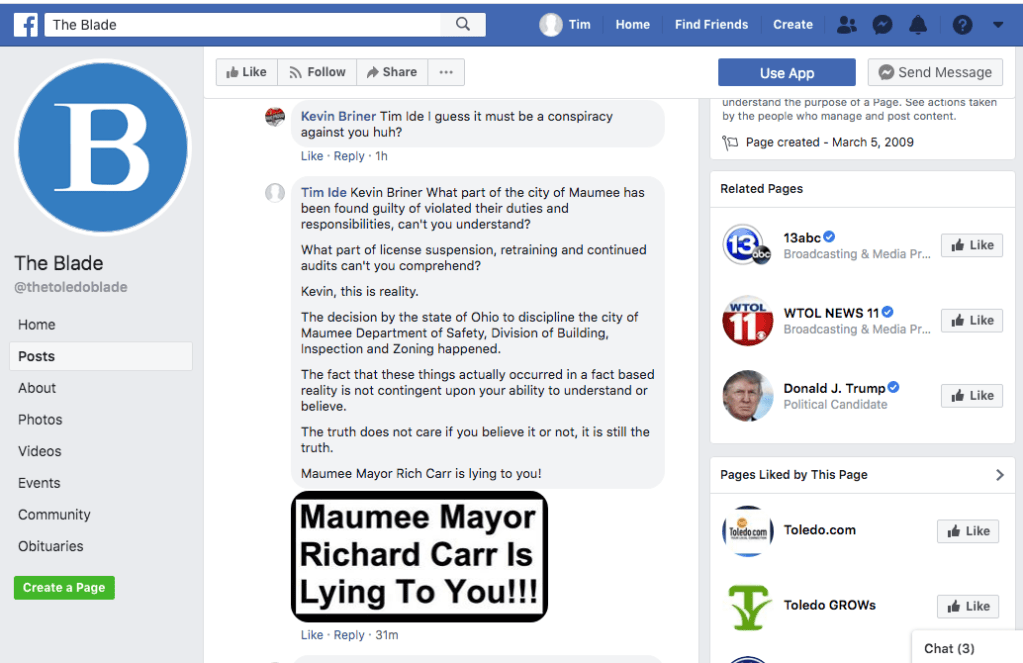Open the 13abc page logo
The height and width of the screenshot is (663, 1023).
point(747,245)
